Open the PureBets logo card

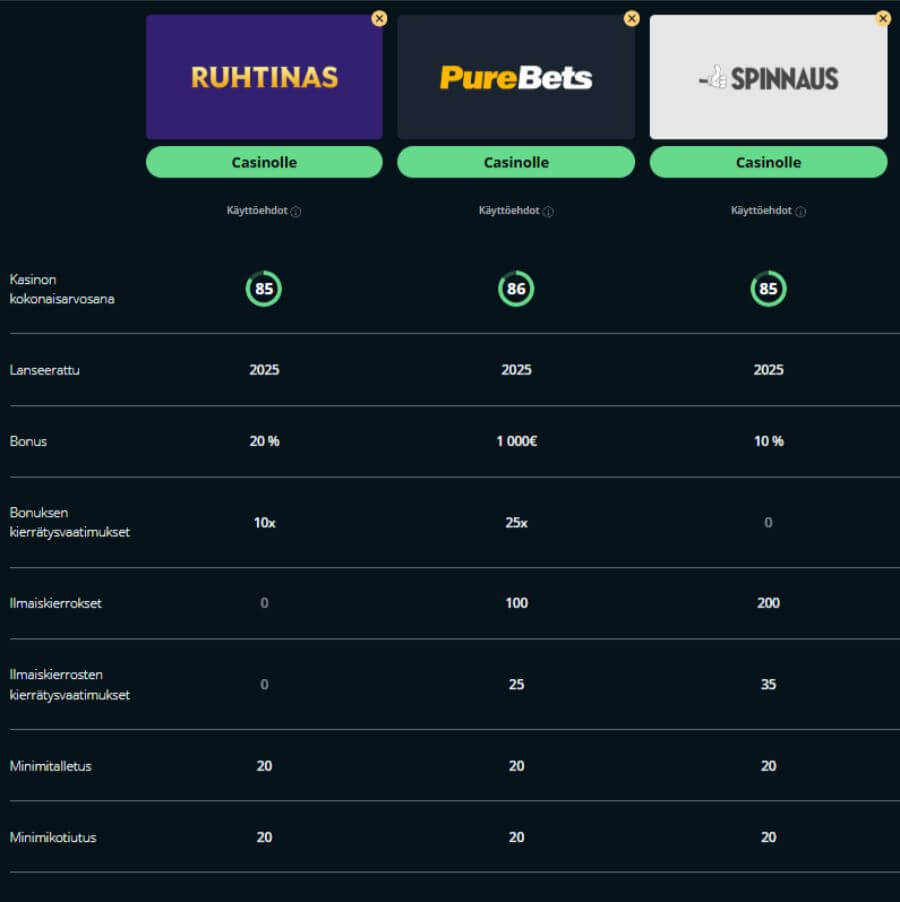coord(516,77)
